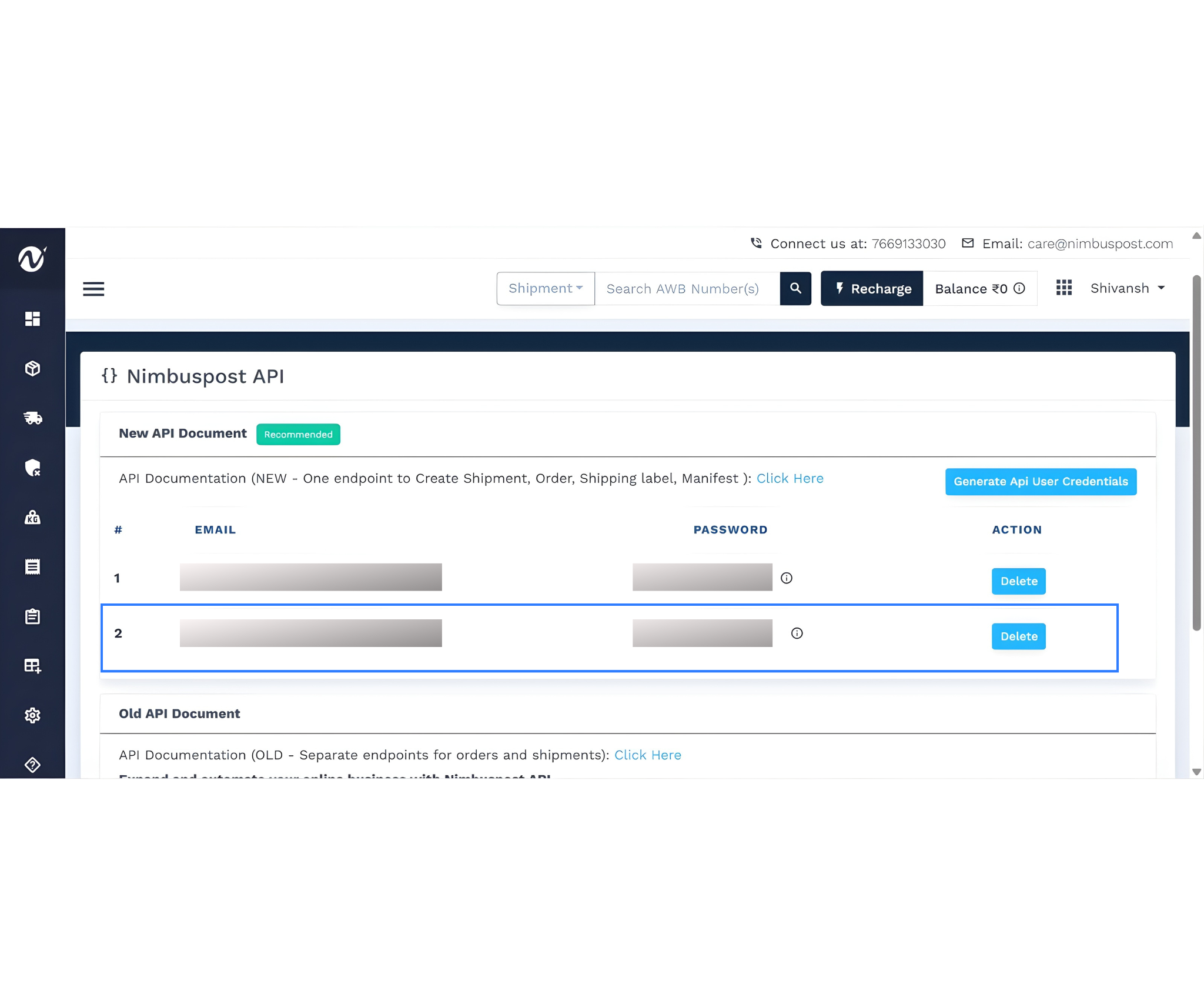1204x1004 pixels.
Task: Open Settings via the gear icon
Action: tap(32, 715)
